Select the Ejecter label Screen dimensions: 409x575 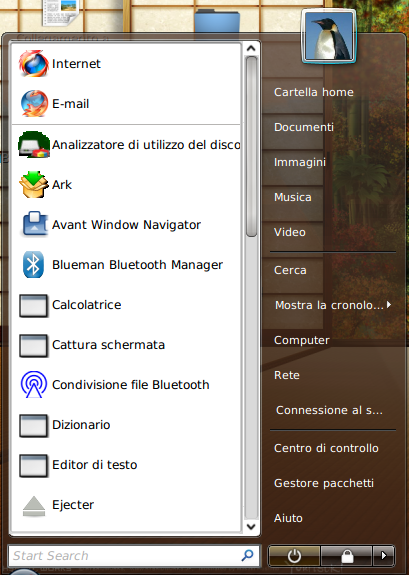click(73, 505)
